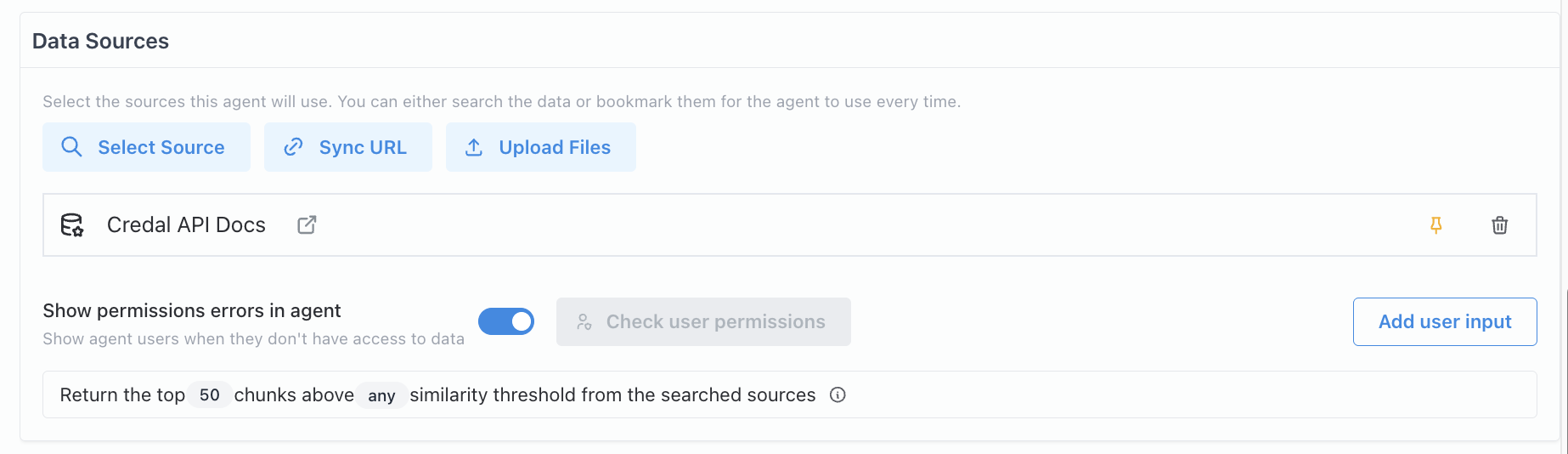Click the magnifier icon on Select Source
The height and width of the screenshot is (454, 1568).
point(72,147)
